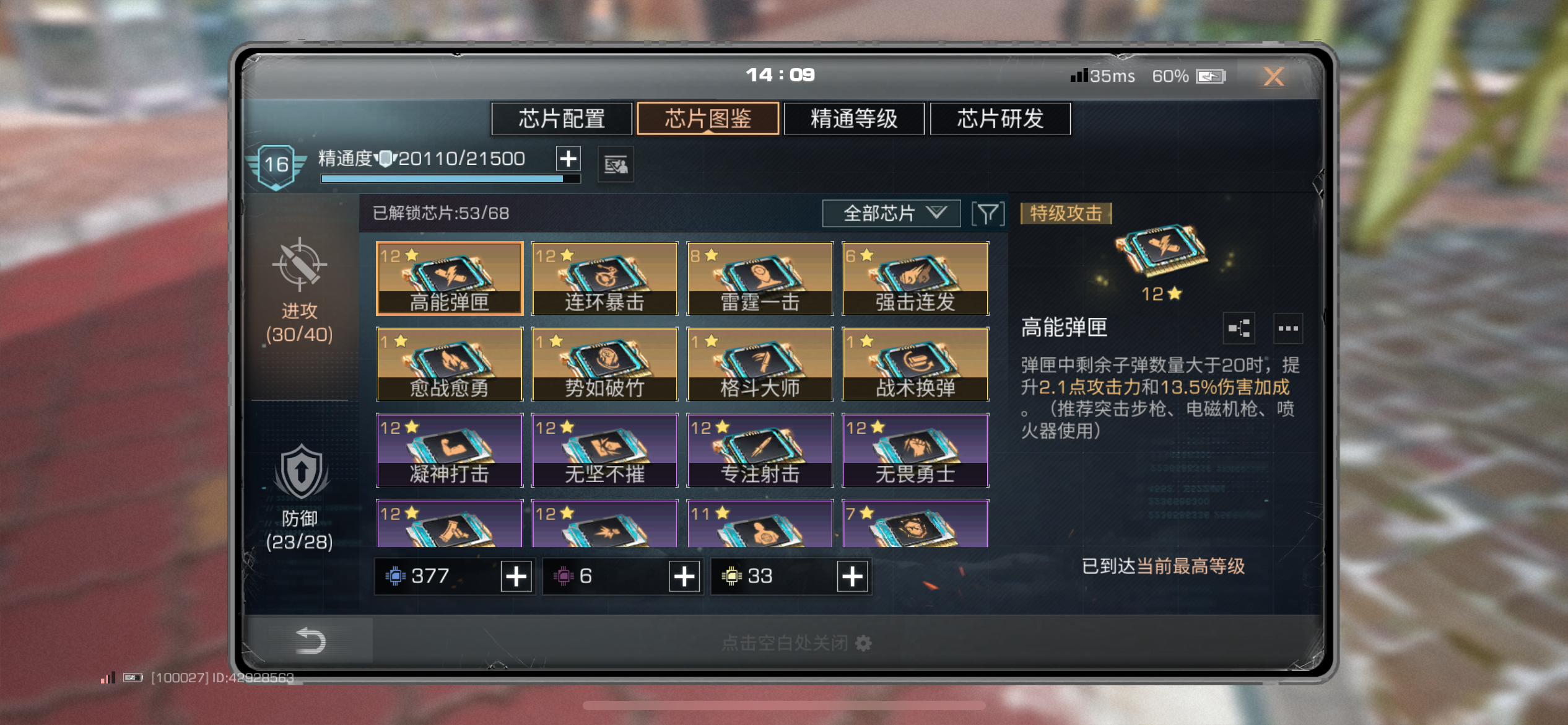Open the chip upgrade tree icon

pyautogui.click(x=1239, y=328)
